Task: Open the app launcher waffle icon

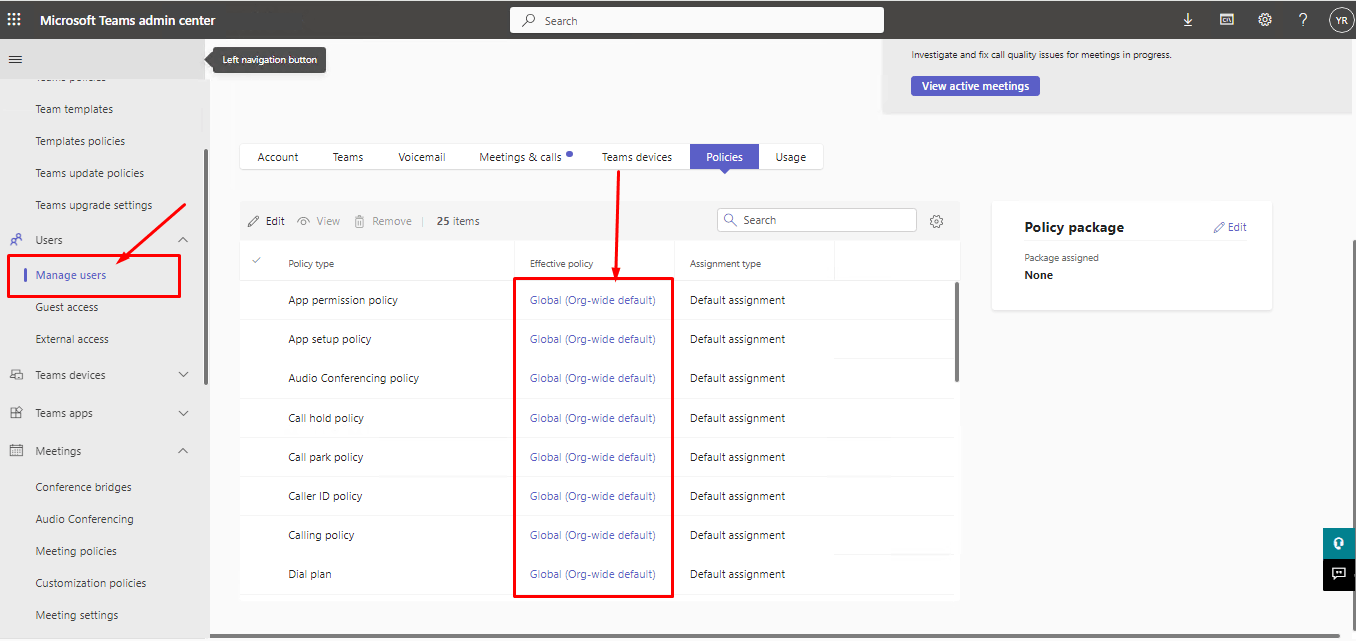Action: tap(14, 20)
